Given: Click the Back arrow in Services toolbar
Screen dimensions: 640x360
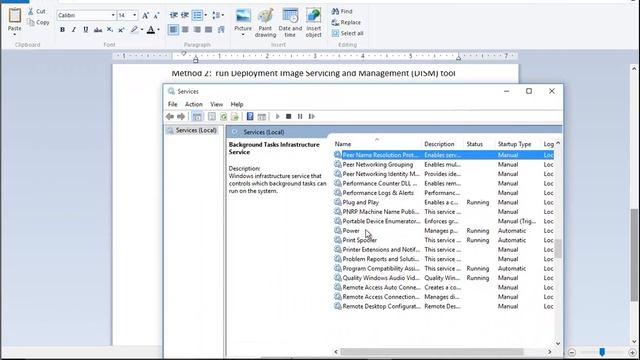Looking at the screenshot, I should pyautogui.click(x=170, y=117).
